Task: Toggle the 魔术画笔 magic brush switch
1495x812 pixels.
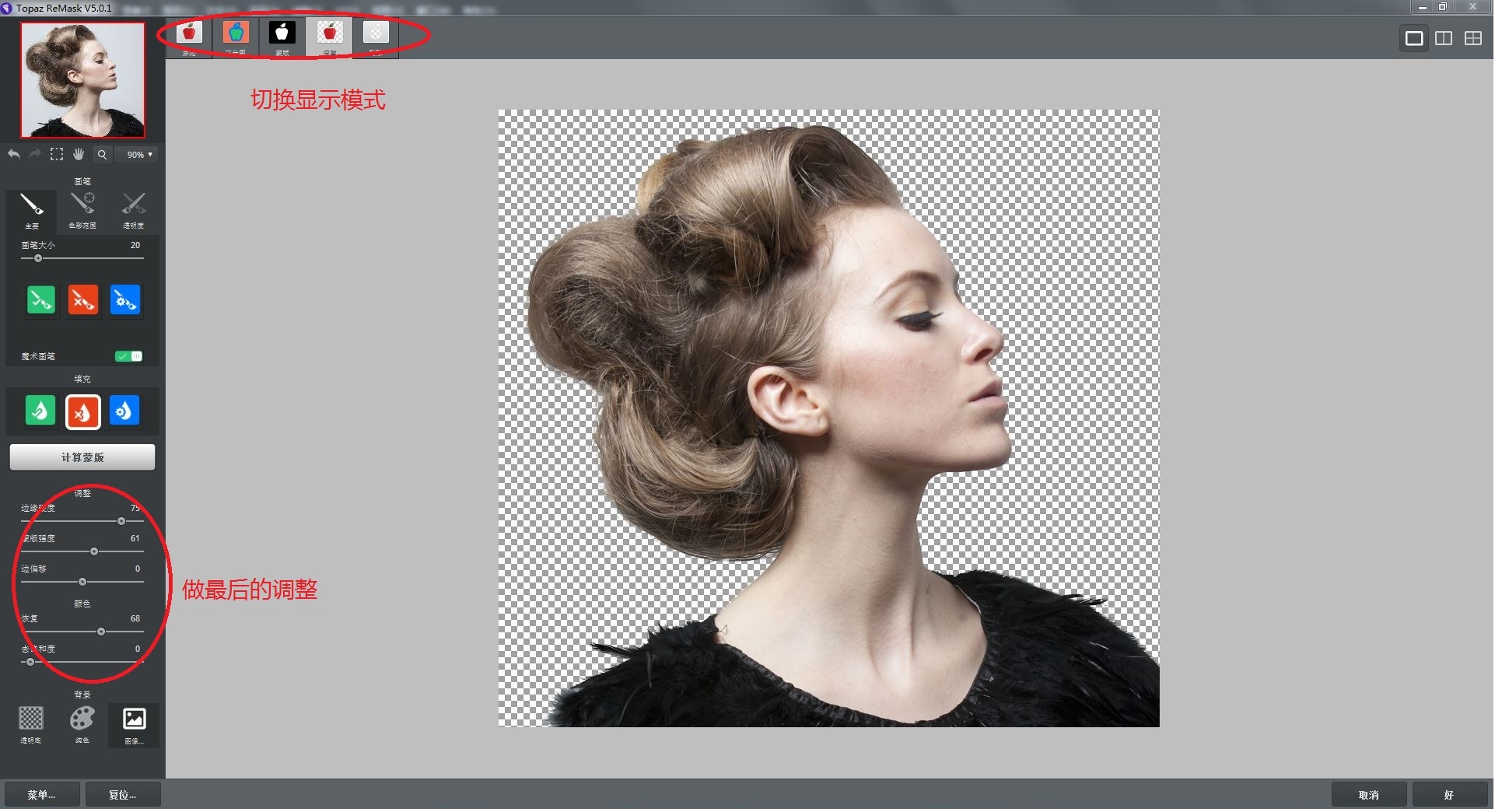Action: (128, 356)
